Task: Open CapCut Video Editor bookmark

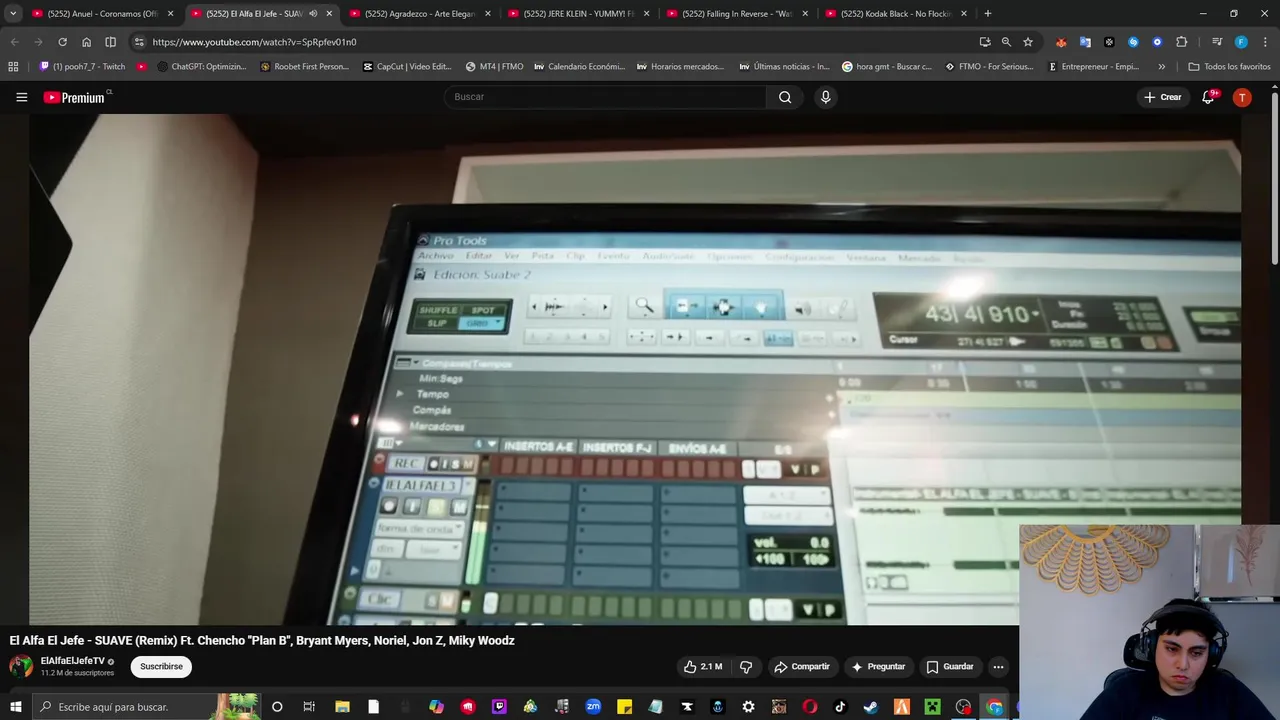Action: point(407,67)
